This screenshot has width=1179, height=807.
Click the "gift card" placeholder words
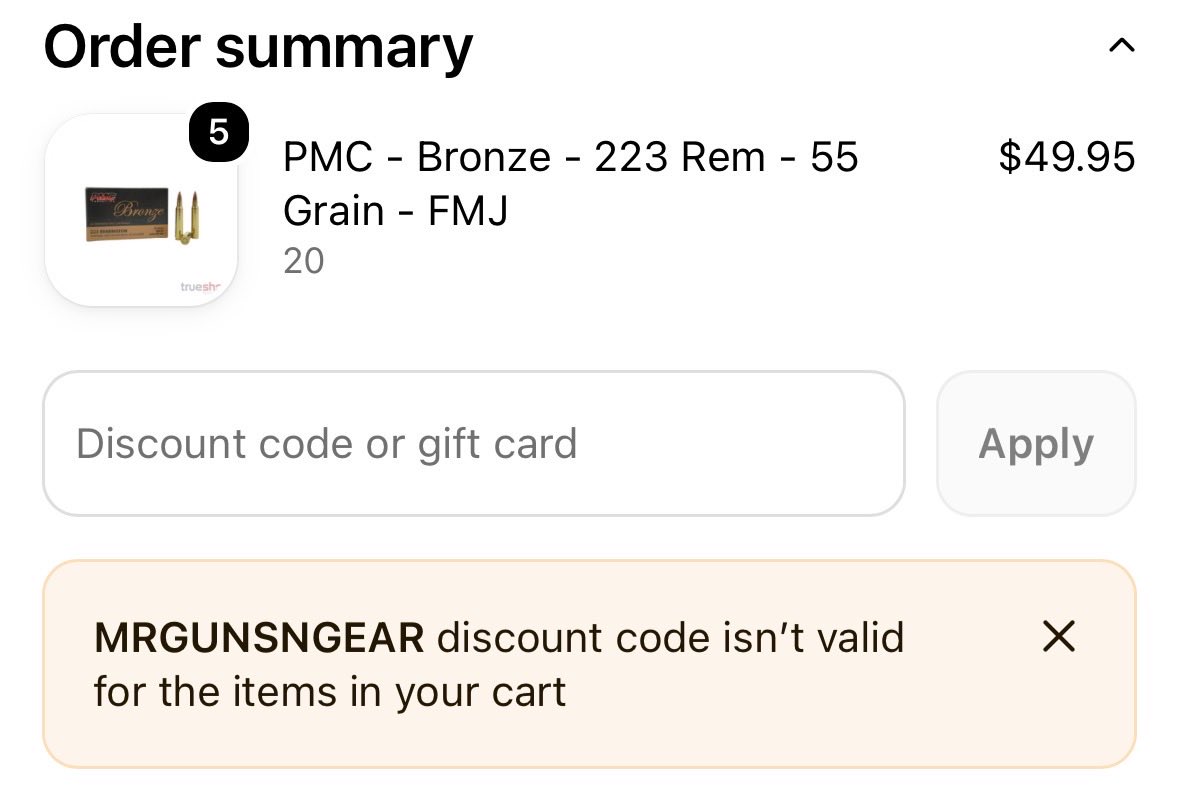pyautogui.click(x=497, y=444)
